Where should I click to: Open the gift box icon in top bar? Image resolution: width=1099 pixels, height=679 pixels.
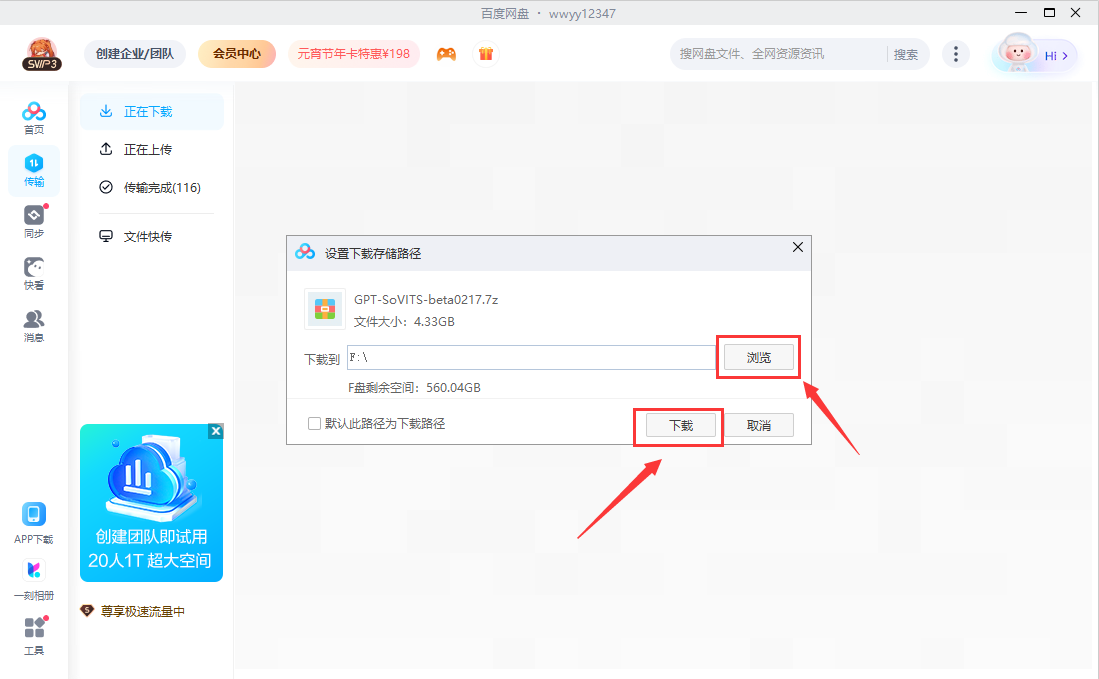tap(486, 54)
